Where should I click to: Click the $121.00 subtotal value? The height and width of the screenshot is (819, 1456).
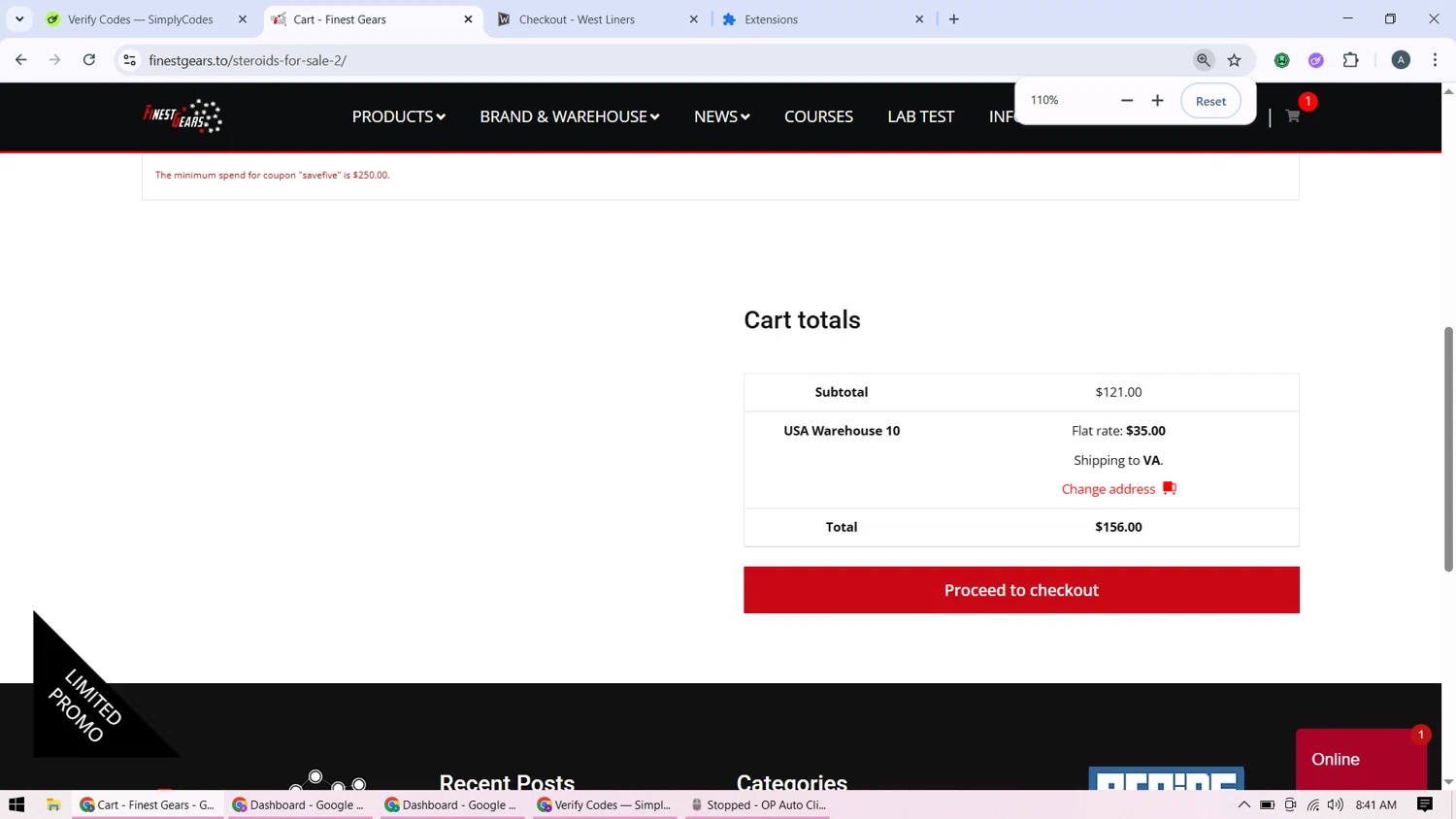(x=1118, y=392)
